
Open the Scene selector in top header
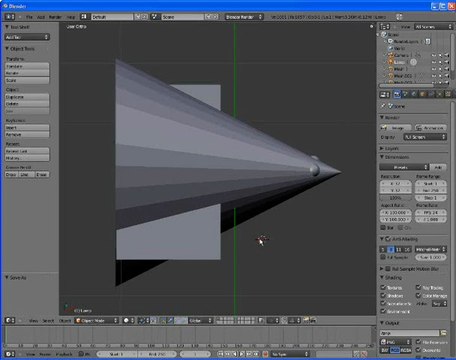click(182, 17)
